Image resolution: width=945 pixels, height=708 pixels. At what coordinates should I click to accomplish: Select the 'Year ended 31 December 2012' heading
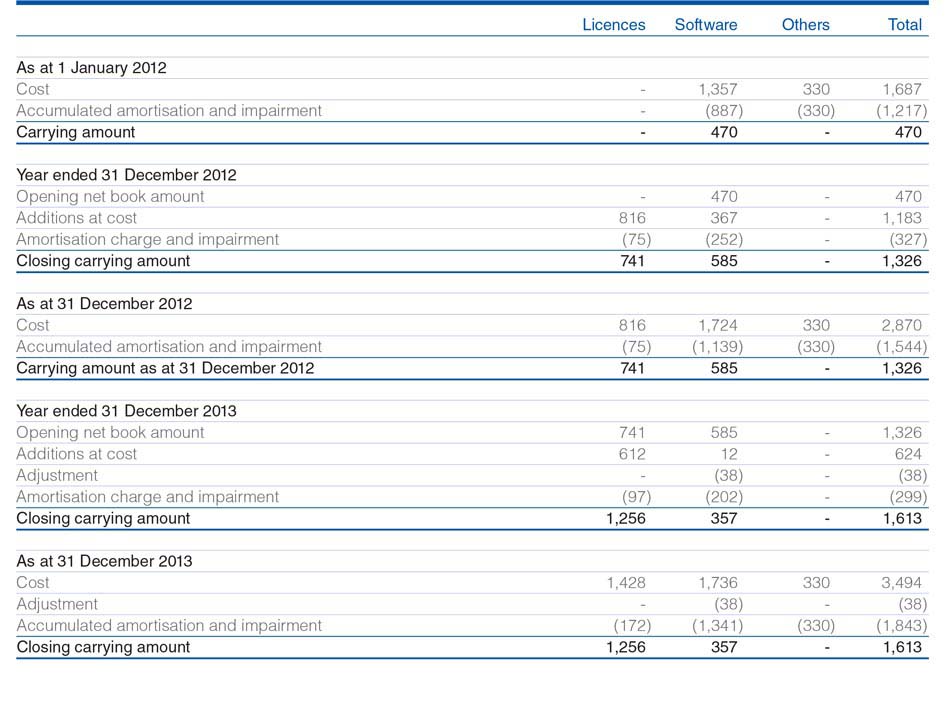point(126,175)
